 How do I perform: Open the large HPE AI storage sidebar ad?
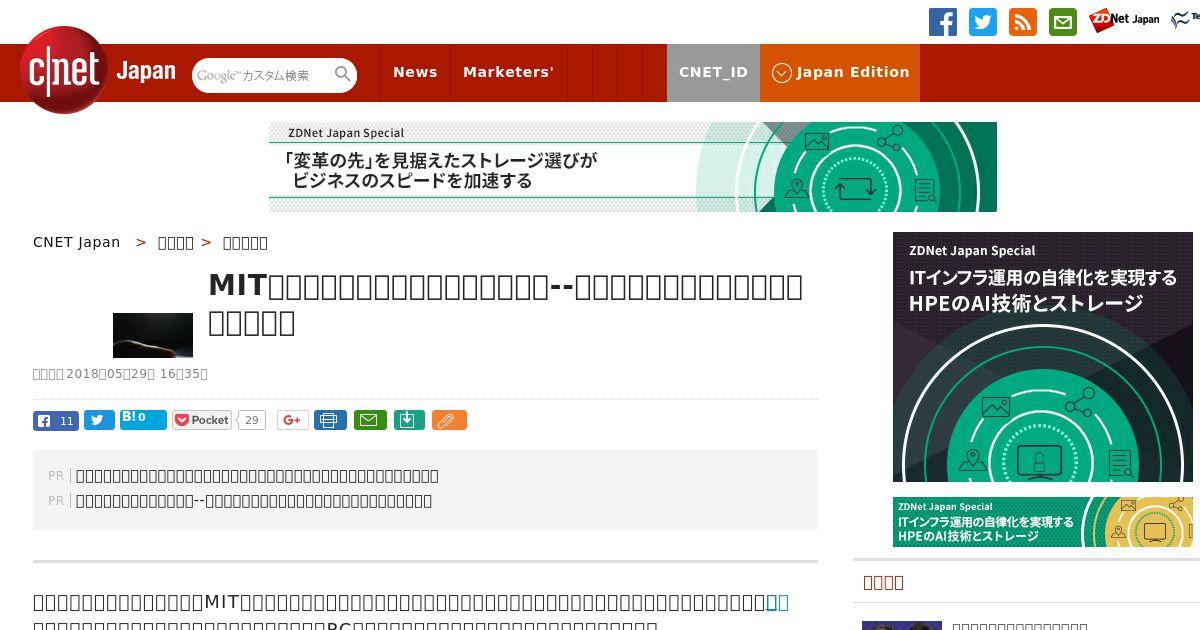click(1043, 357)
